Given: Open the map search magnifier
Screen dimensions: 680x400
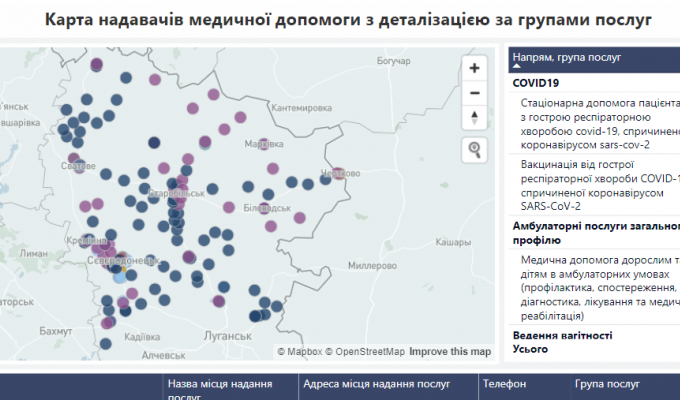Looking at the screenshot, I should [x=474, y=150].
